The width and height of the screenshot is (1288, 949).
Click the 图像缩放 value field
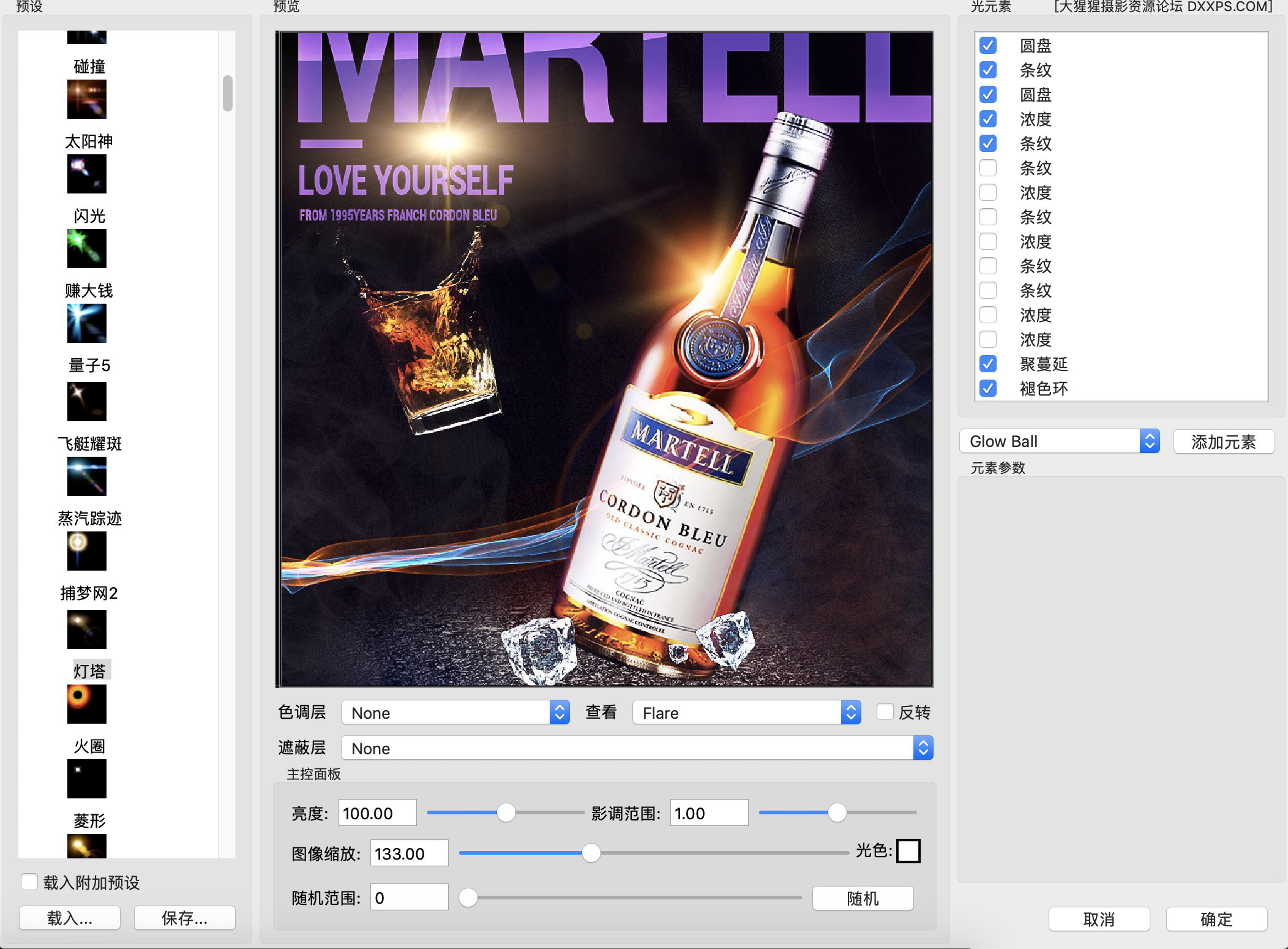coord(408,853)
